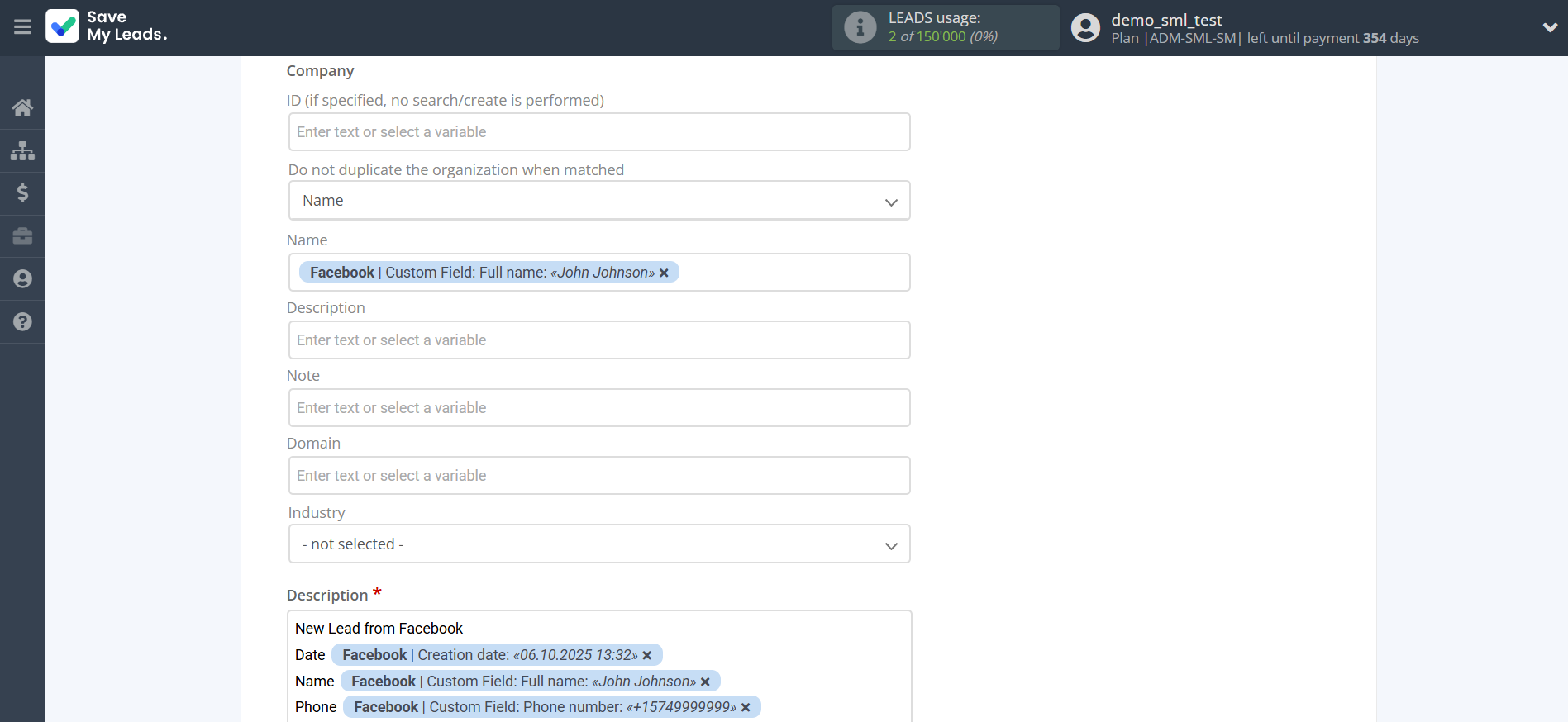Open the profile sidebar icon
The height and width of the screenshot is (722, 1568).
tap(22, 279)
